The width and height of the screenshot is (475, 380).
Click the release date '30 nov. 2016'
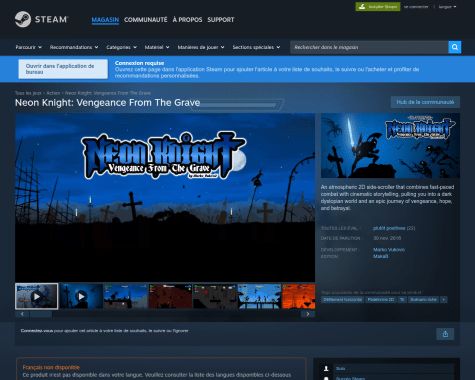[x=387, y=238]
